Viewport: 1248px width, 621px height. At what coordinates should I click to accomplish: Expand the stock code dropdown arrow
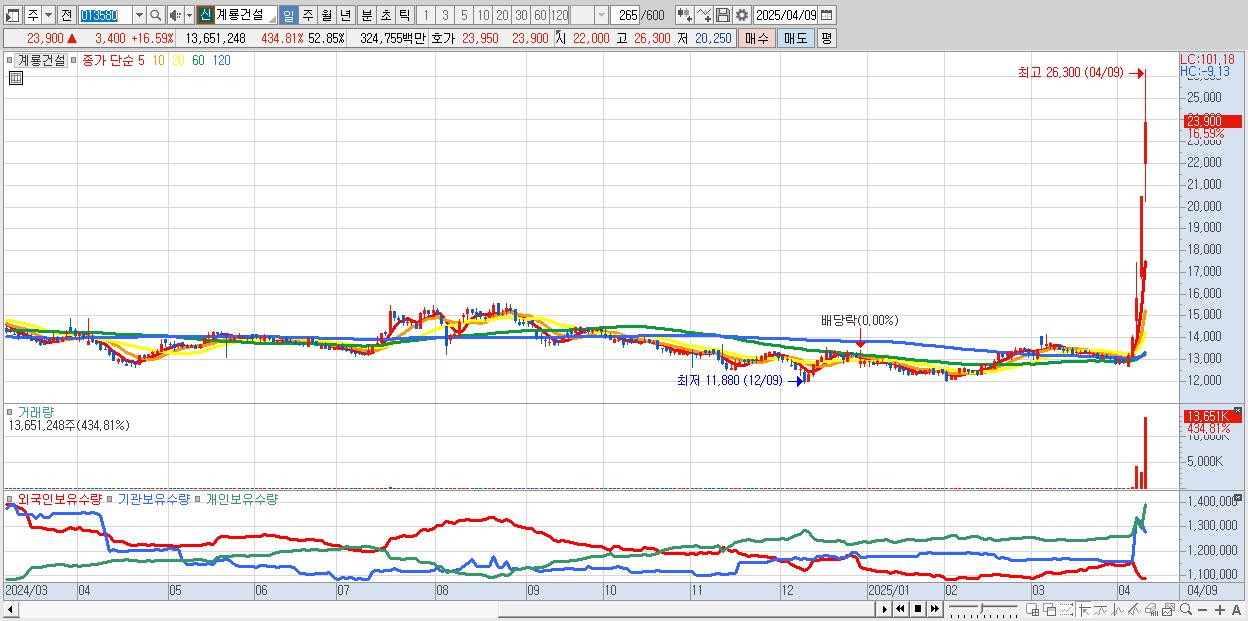139,15
